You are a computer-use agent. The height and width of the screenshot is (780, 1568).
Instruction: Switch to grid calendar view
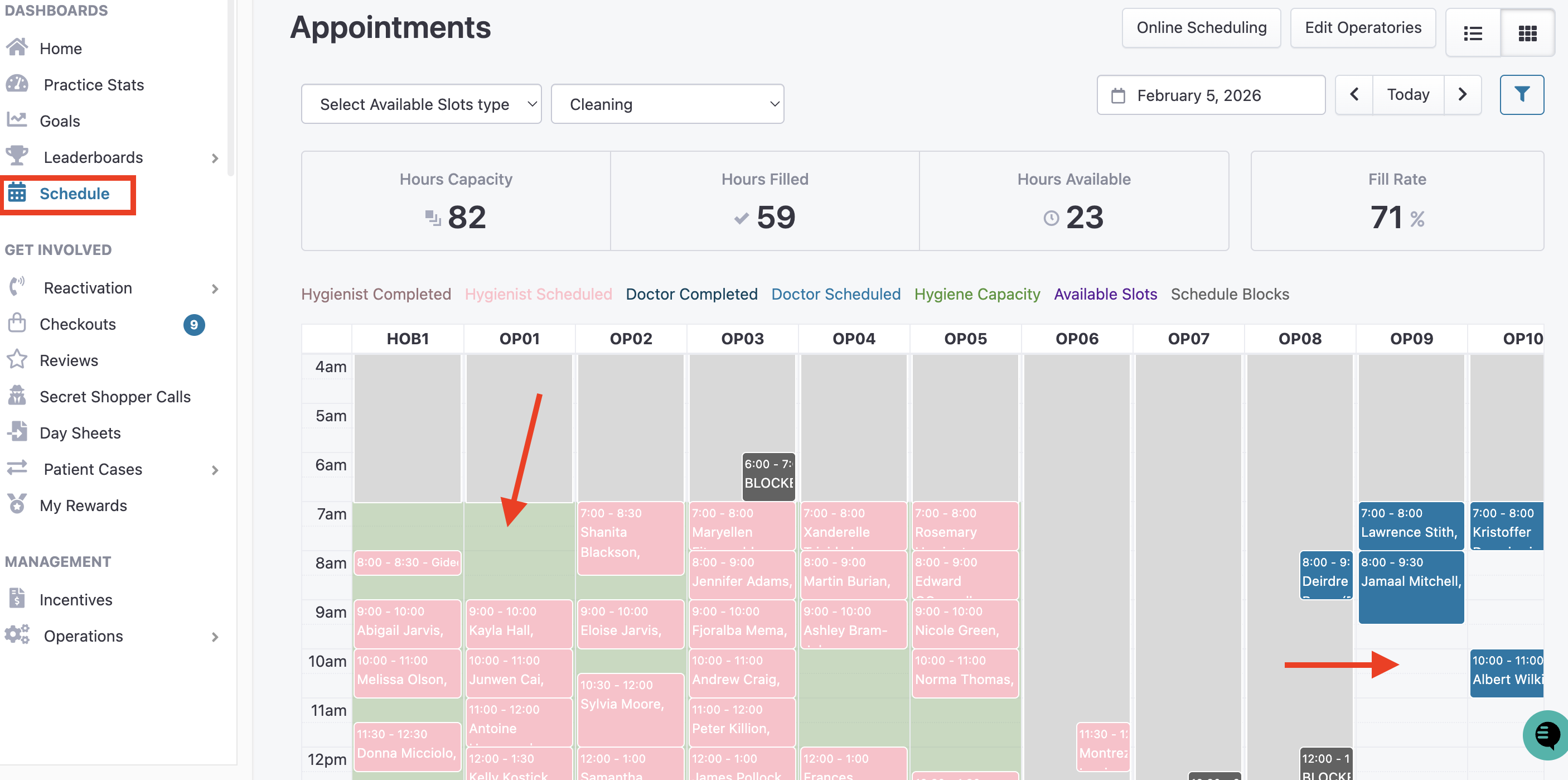1528,33
